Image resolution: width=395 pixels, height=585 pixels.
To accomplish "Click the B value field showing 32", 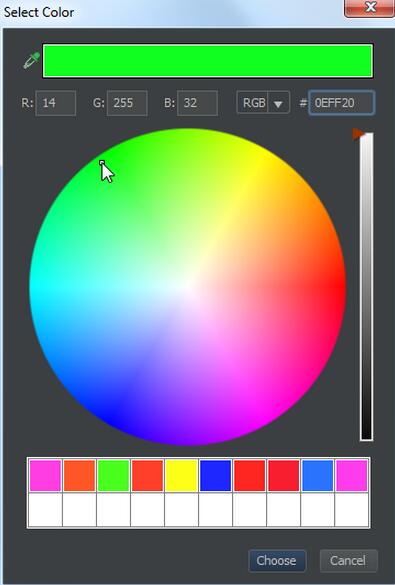I will pyautogui.click(x=198, y=103).
